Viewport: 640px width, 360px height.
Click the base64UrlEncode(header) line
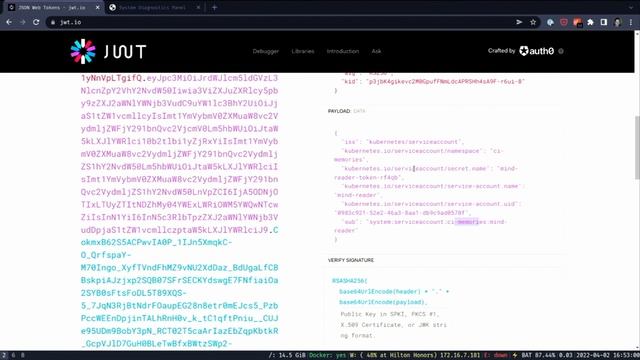pyautogui.click(x=394, y=291)
